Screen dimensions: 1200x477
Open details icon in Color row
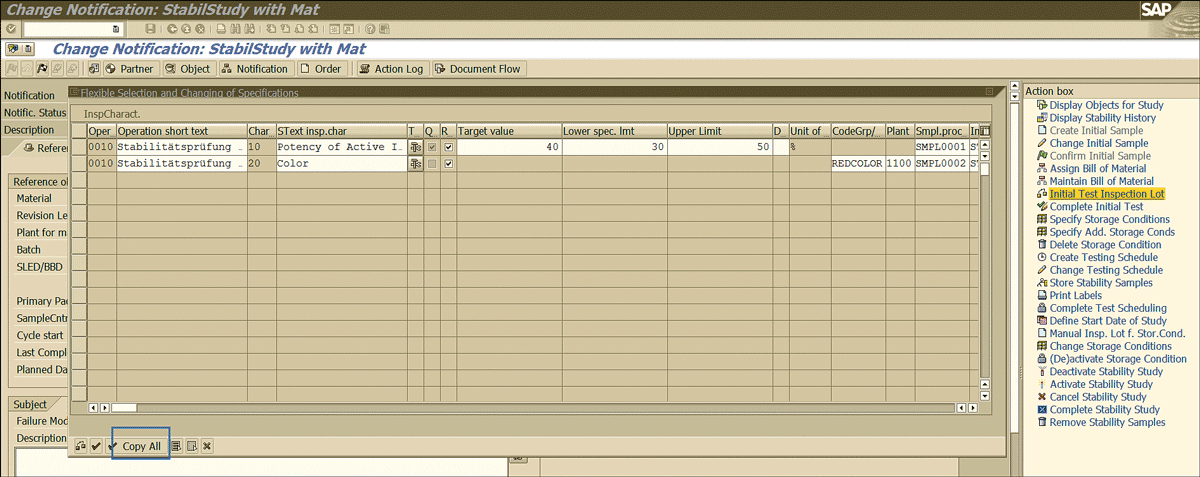415,163
